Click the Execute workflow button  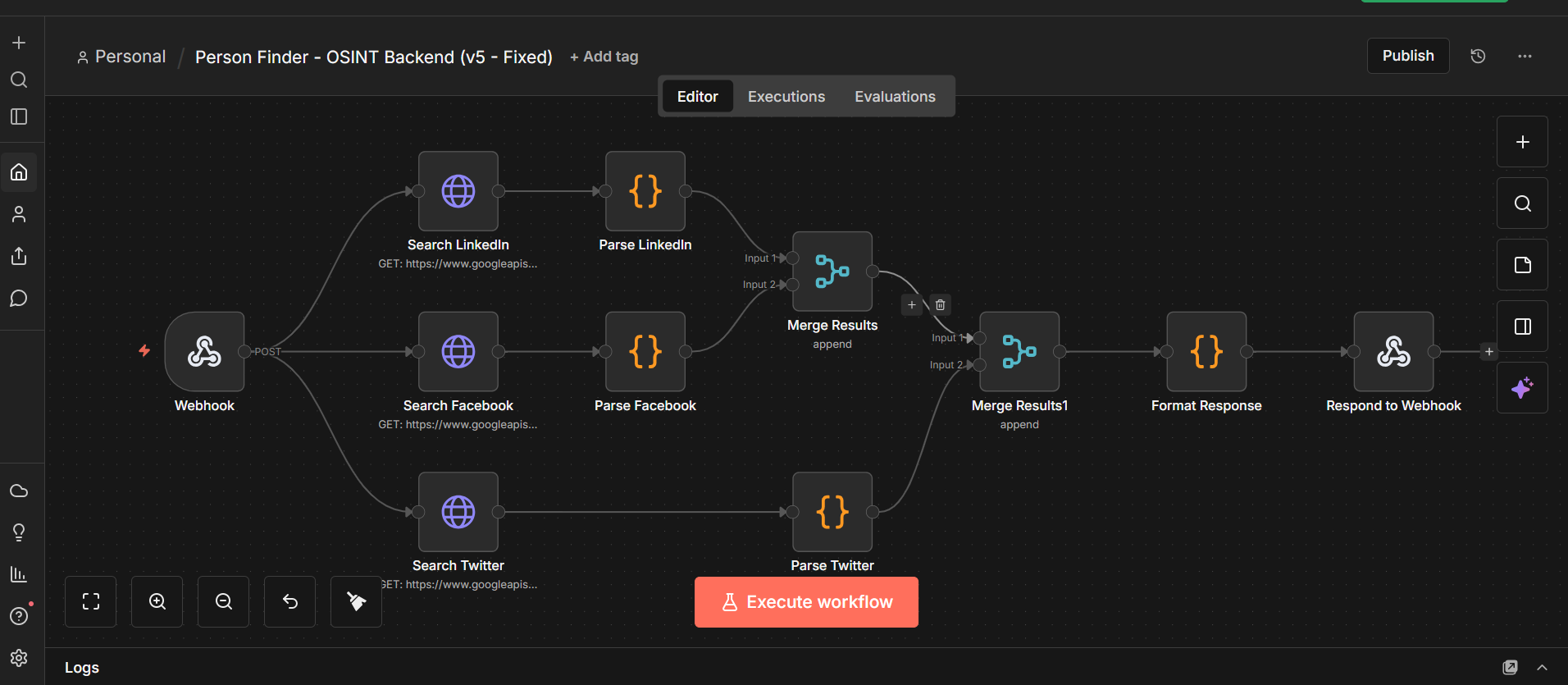point(806,602)
